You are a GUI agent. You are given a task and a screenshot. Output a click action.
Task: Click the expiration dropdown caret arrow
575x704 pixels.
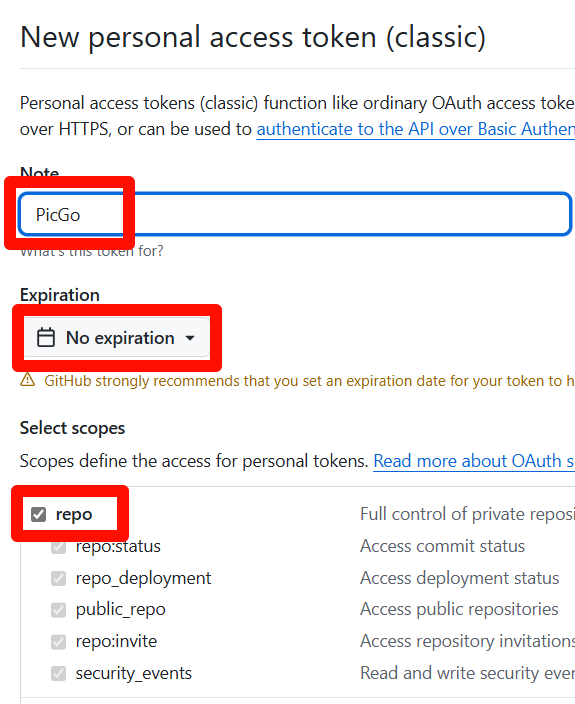190,338
